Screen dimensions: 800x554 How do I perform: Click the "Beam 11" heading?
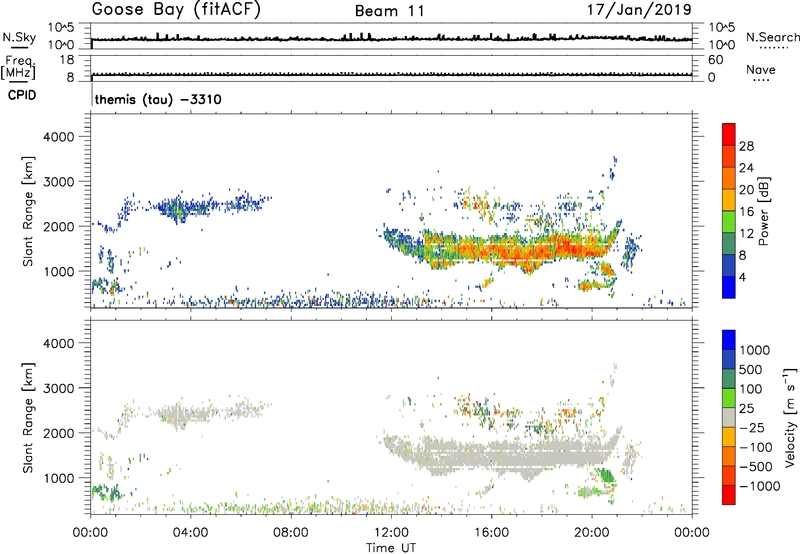[390, 11]
